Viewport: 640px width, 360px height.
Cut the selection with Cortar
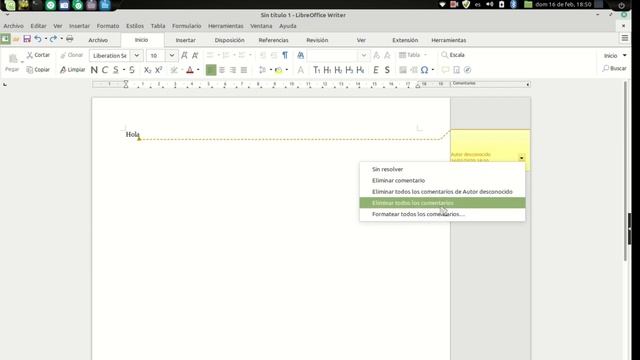point(38,55)
